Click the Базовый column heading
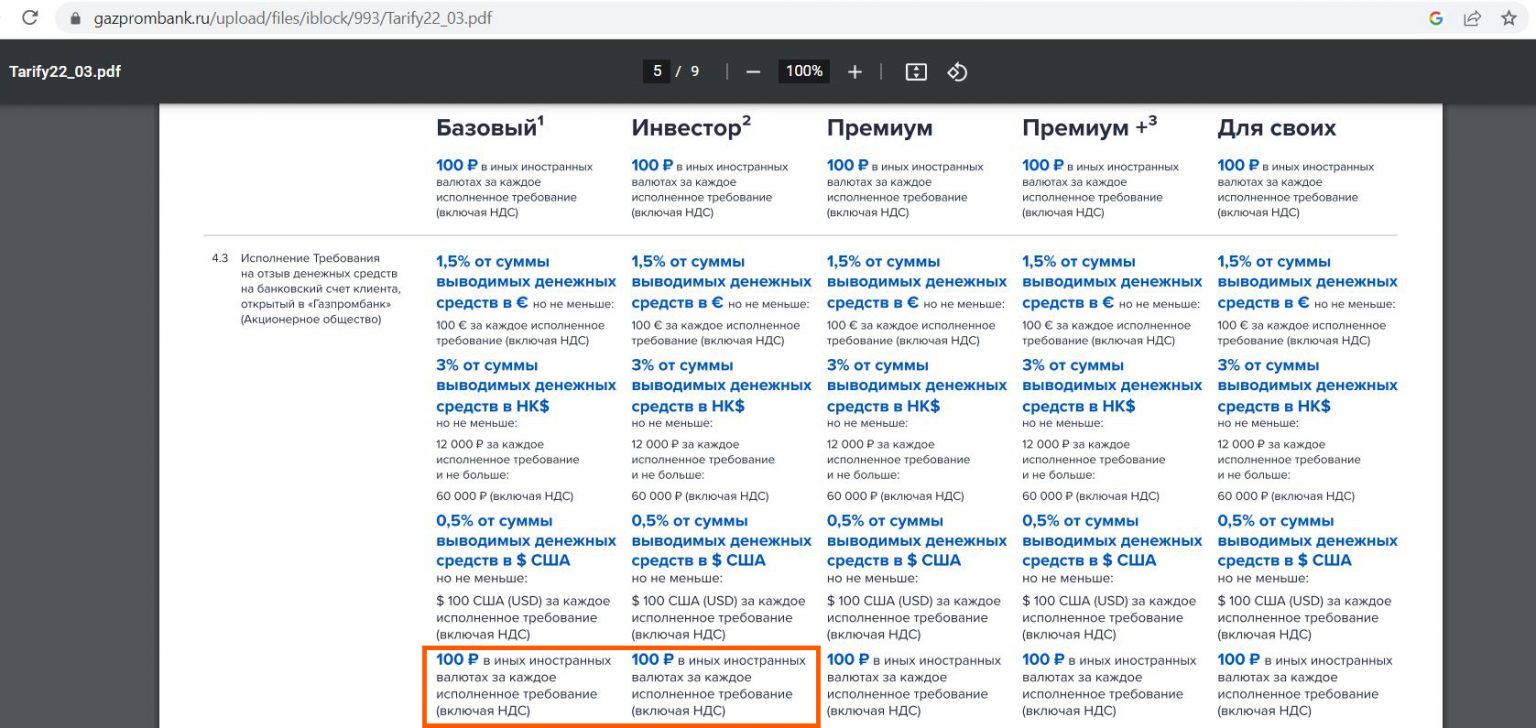The width and height of the screenshot is (1536, 728). (490, 128)
